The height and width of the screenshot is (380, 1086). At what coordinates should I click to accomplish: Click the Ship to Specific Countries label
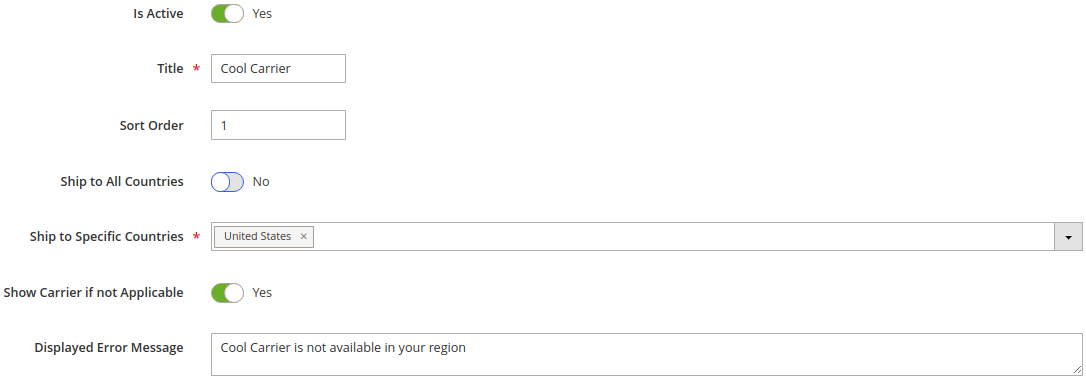(x=107, y=237)
